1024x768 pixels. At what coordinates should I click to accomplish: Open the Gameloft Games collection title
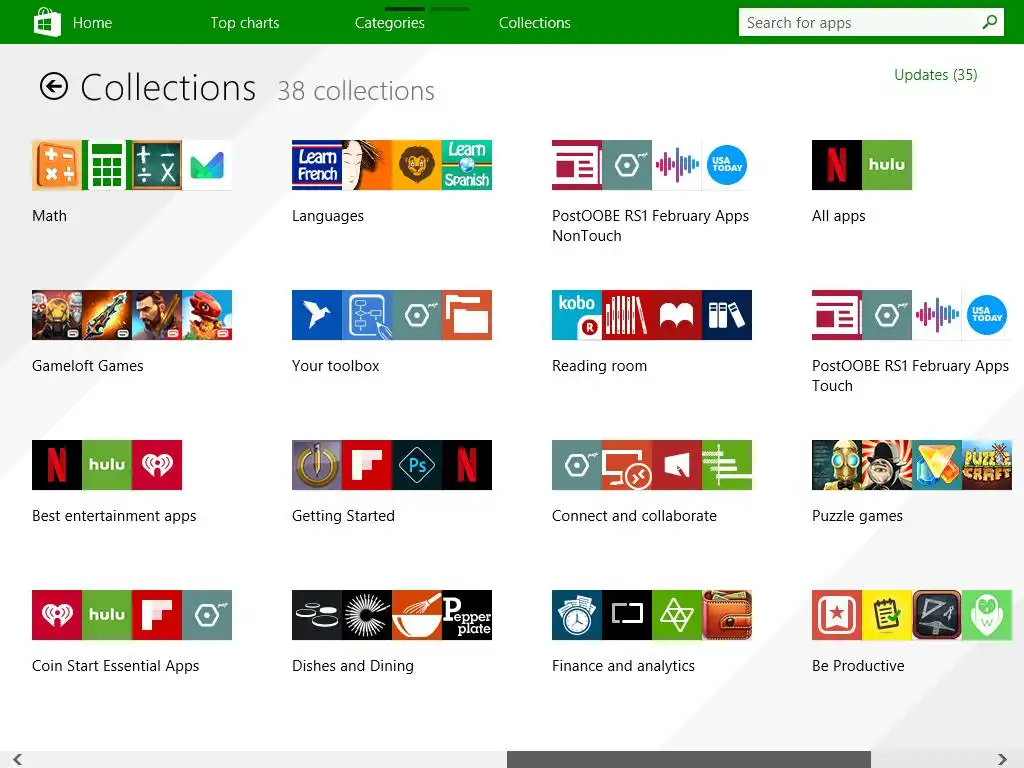point(88,366)
